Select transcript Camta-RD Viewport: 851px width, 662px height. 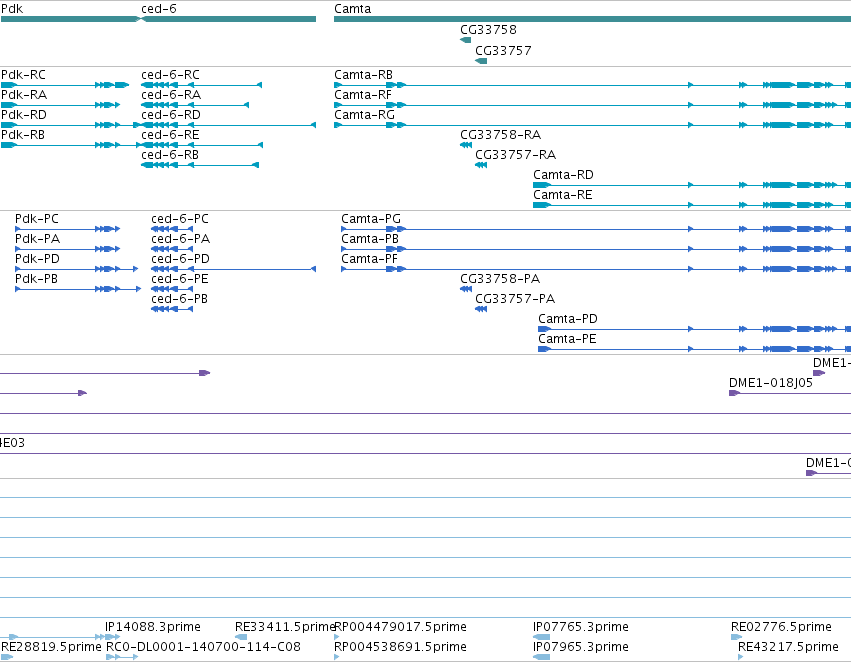click(563, 175)
